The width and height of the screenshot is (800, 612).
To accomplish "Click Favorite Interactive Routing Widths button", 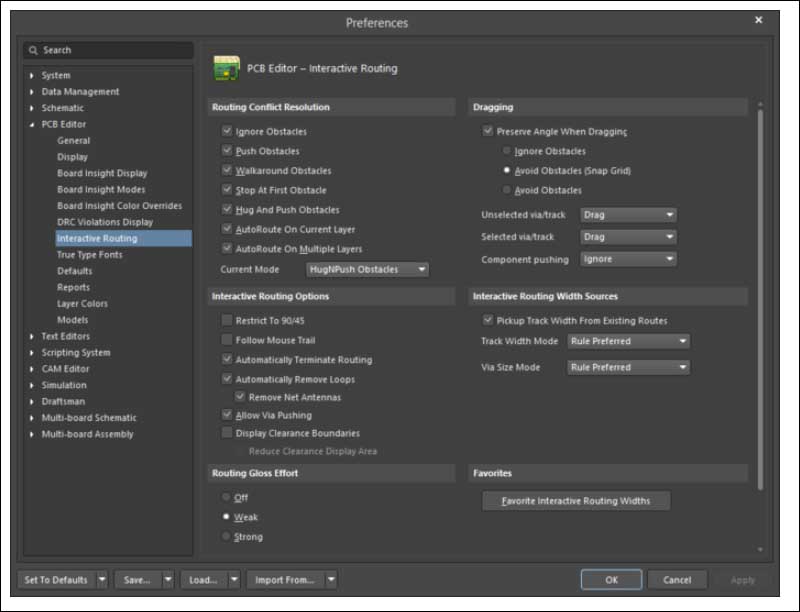I will tap(576, 501).
